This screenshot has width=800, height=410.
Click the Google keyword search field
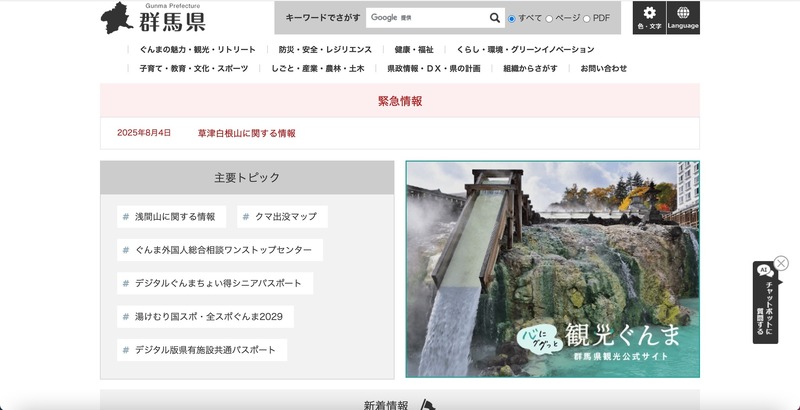point(427,18)
